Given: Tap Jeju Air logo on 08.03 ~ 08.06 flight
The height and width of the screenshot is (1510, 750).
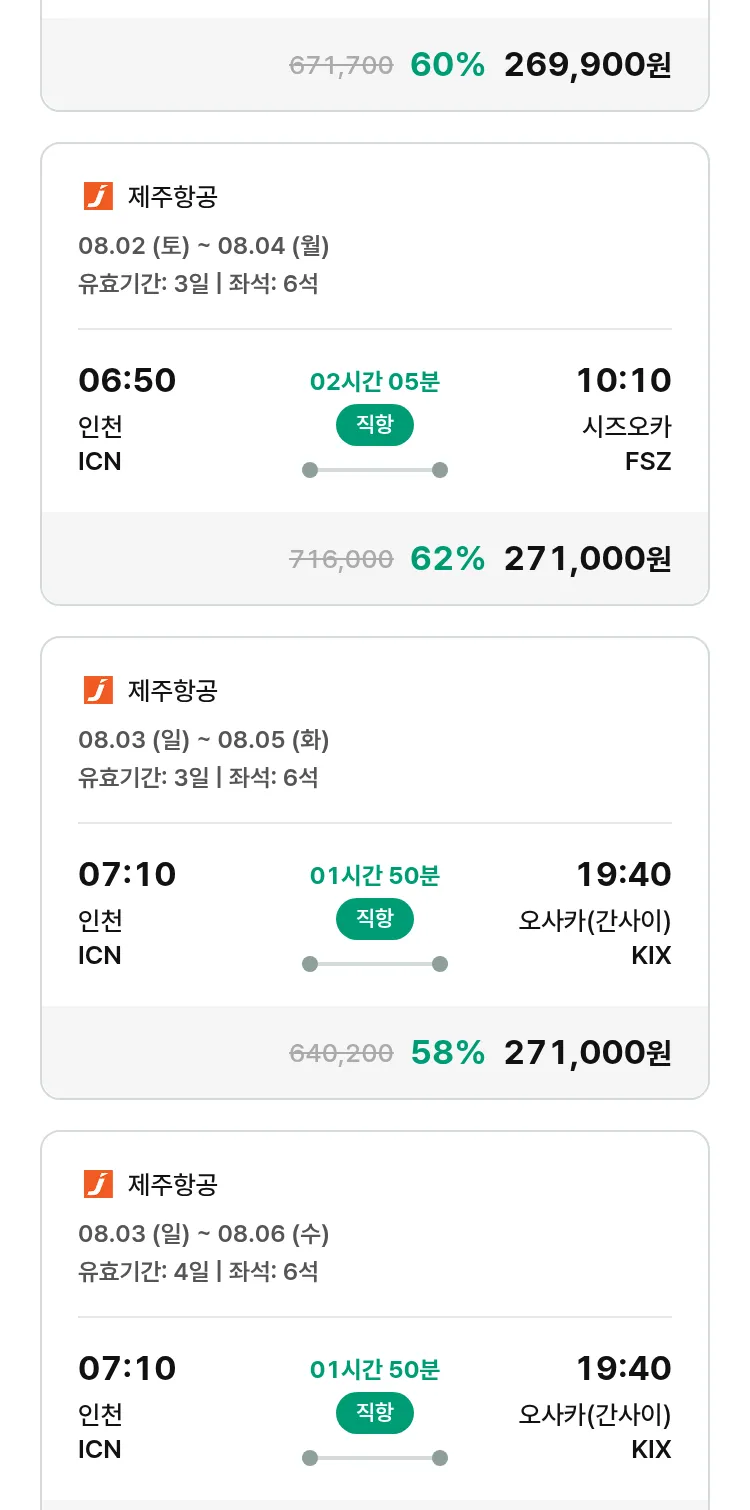Looking at the screenshot, I should [x=98, y=1184].
